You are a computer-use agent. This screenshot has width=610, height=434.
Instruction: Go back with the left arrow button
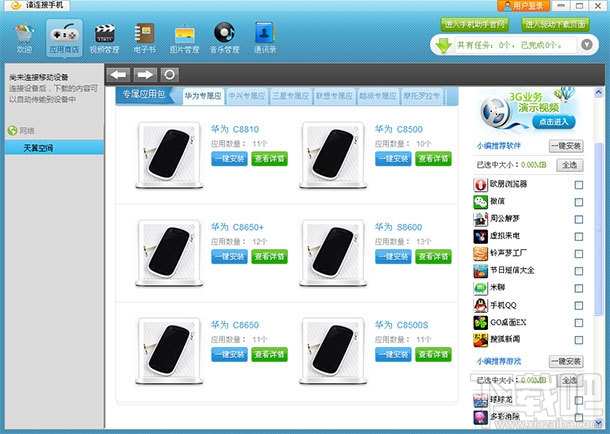pyautogui.click(x=119, y=74)
